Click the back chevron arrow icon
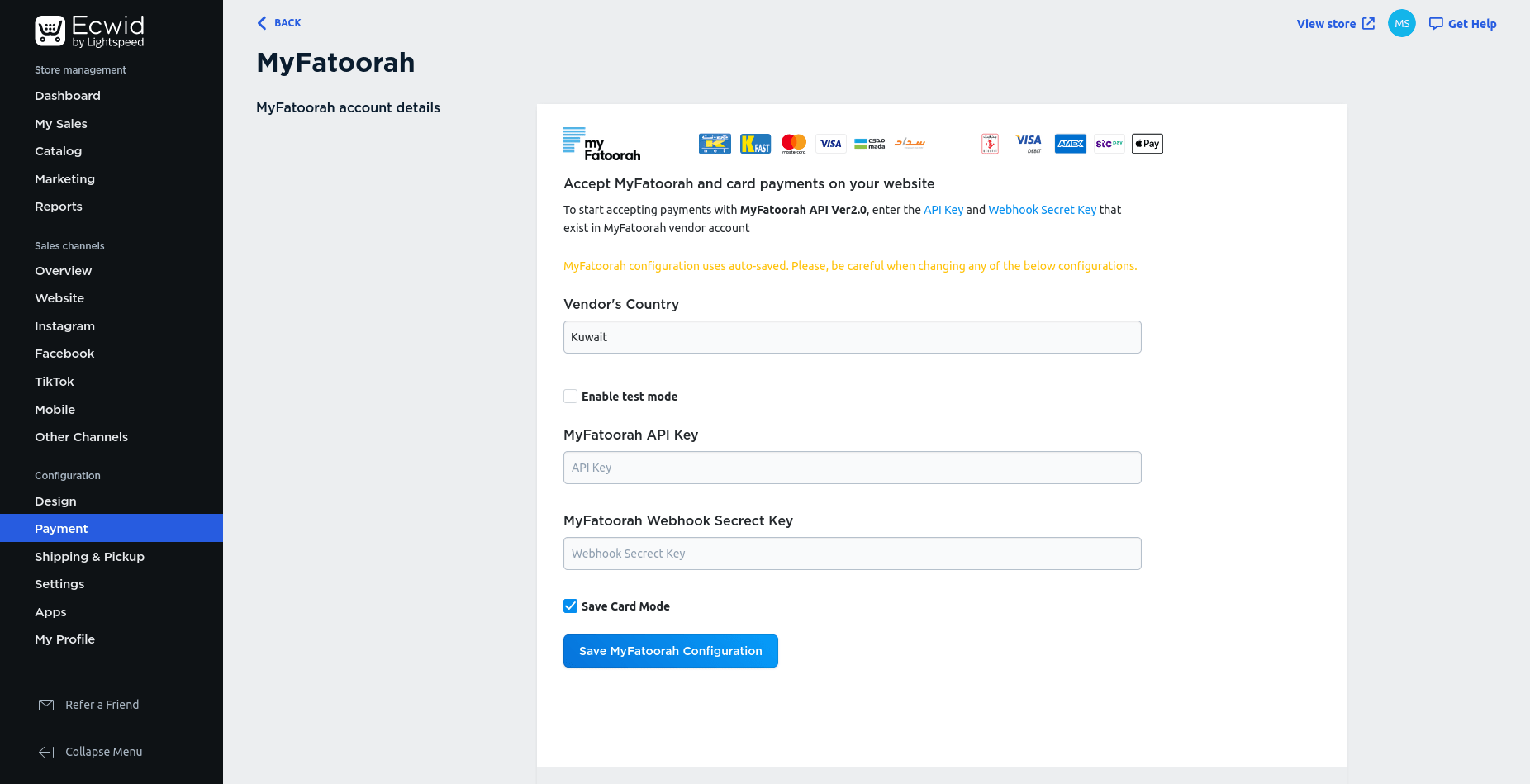Viewport: 1530px width, 784px height. (x=262, y=23)
